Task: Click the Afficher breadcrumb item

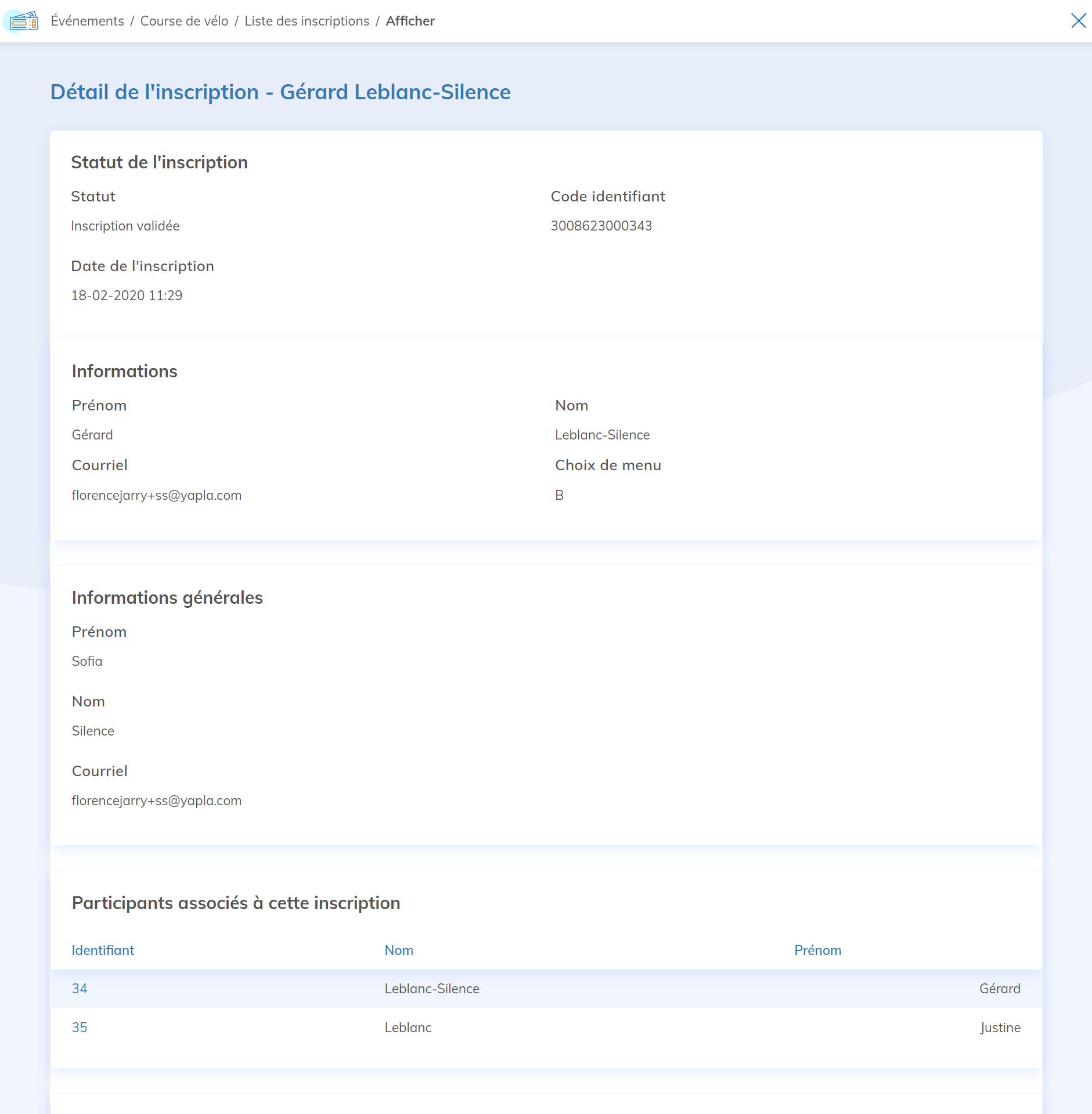Action: [x=410, y=21]
